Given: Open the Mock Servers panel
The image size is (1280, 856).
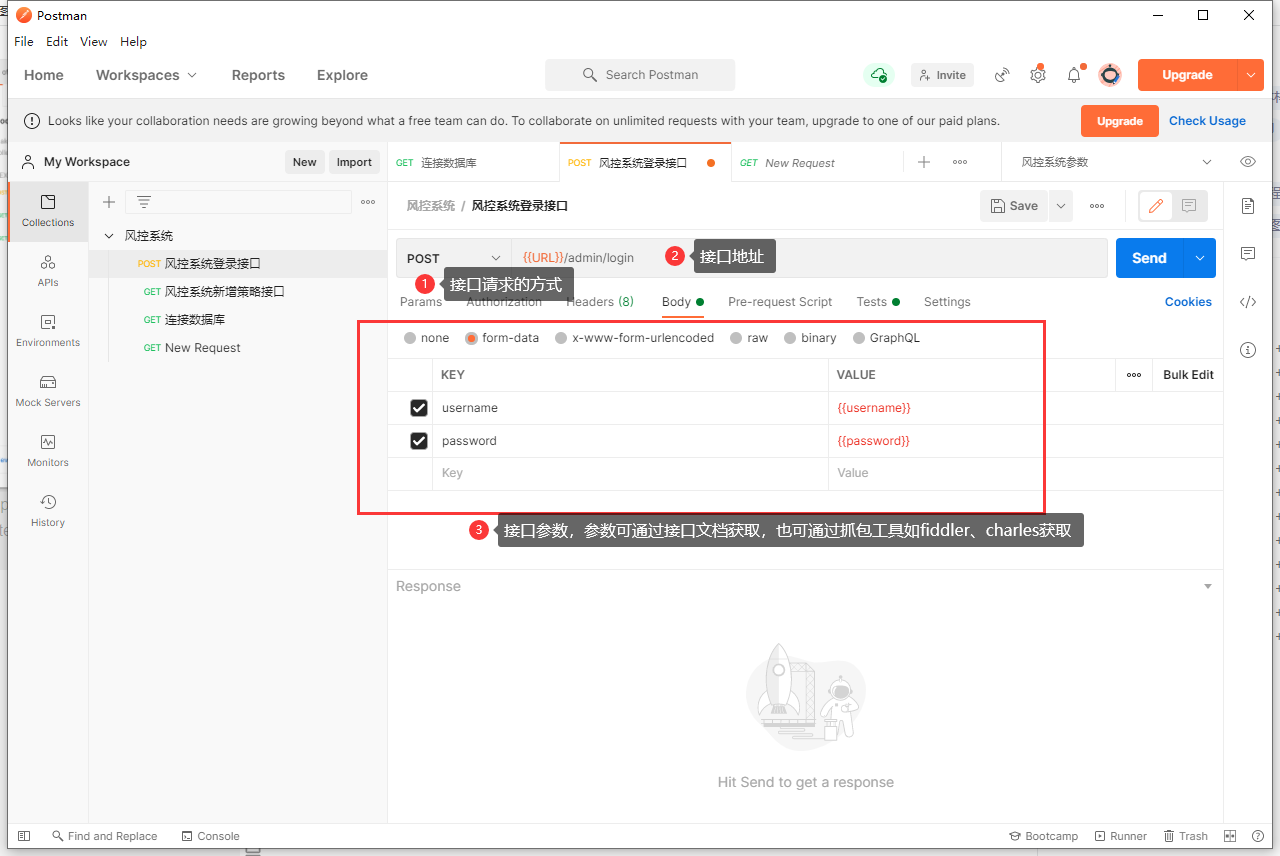Looking at the screenshot, I should click(47, 391).
